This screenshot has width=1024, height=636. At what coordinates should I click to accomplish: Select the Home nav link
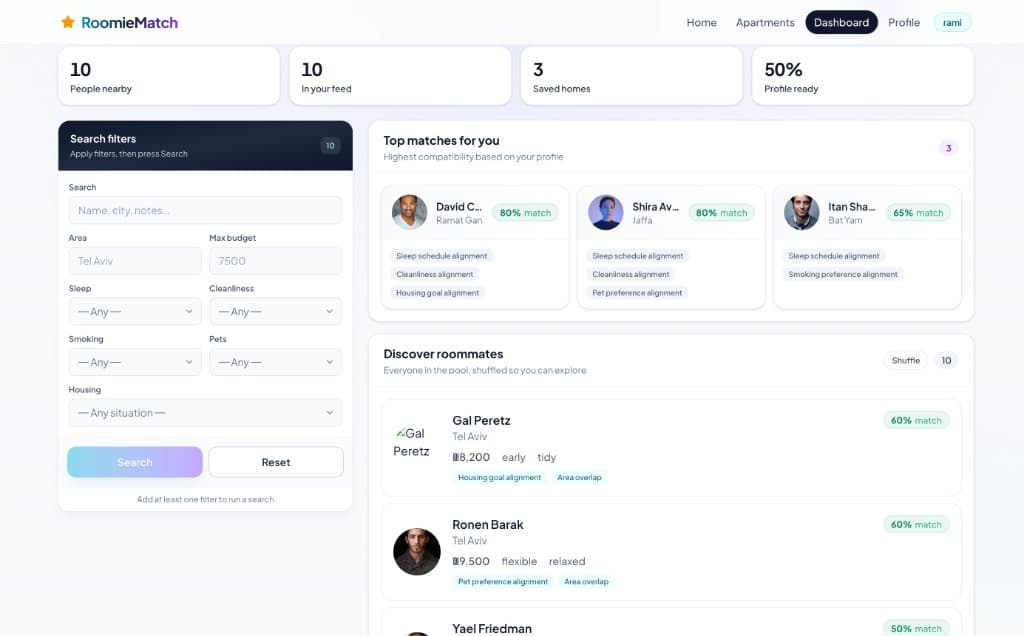point(701,22)
